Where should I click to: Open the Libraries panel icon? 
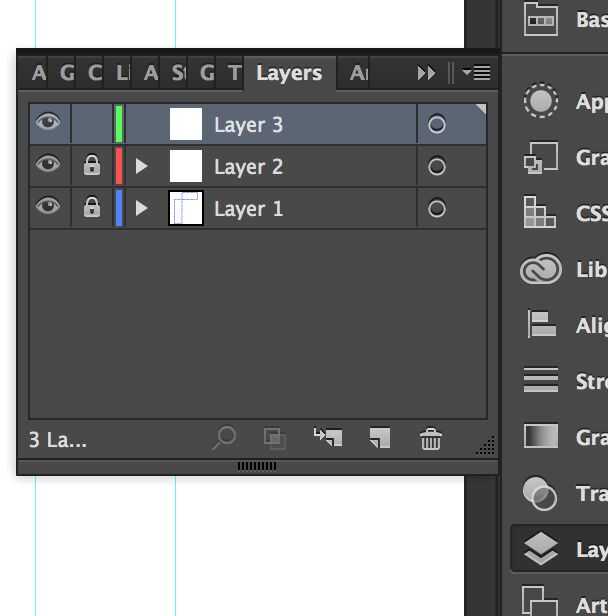541,270
